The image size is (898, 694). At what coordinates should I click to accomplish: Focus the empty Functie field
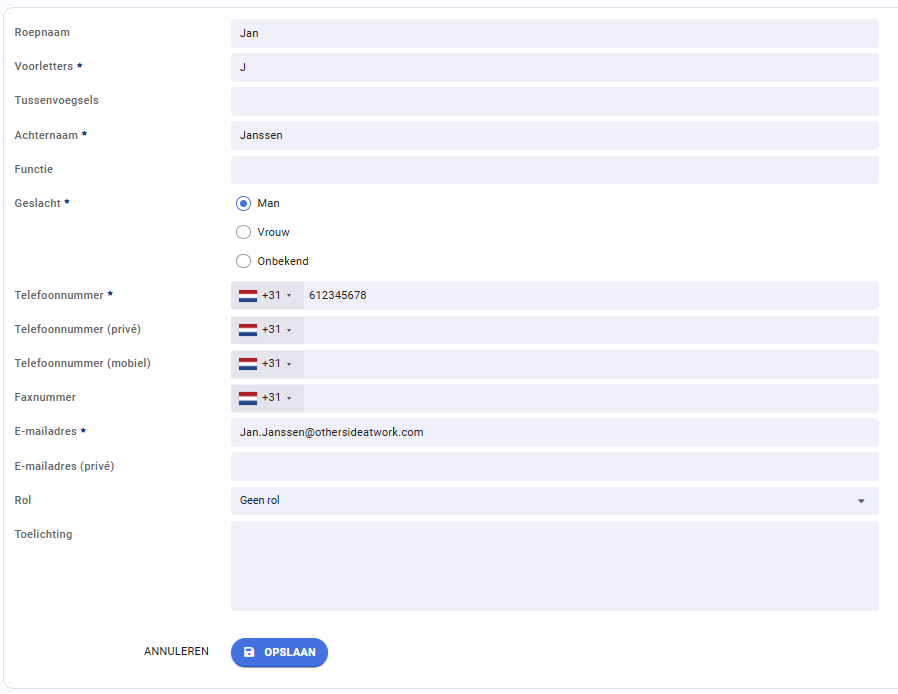coord(554,170)
